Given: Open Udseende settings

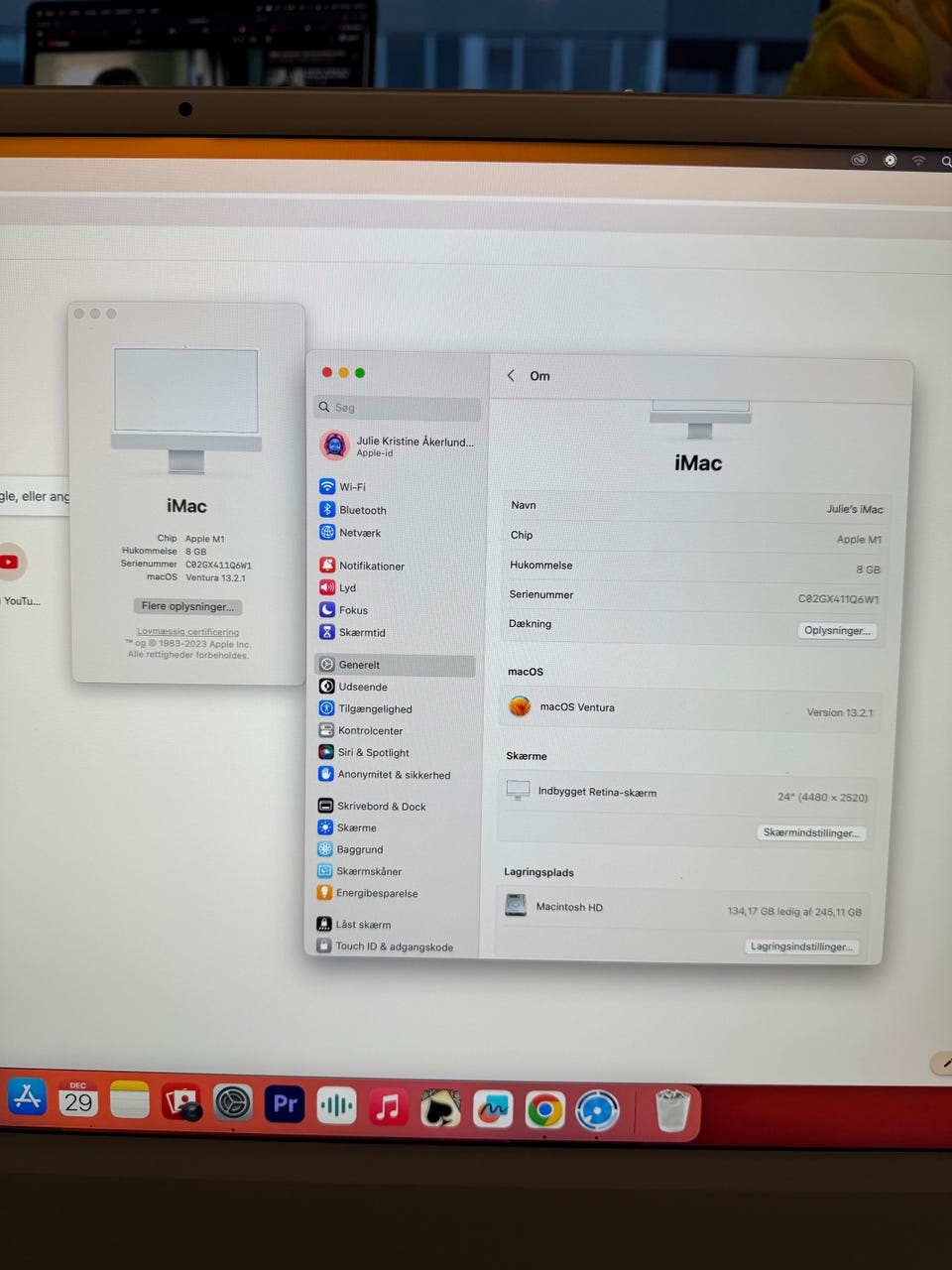Looking at the screenshot, I should tap(353, 687).
